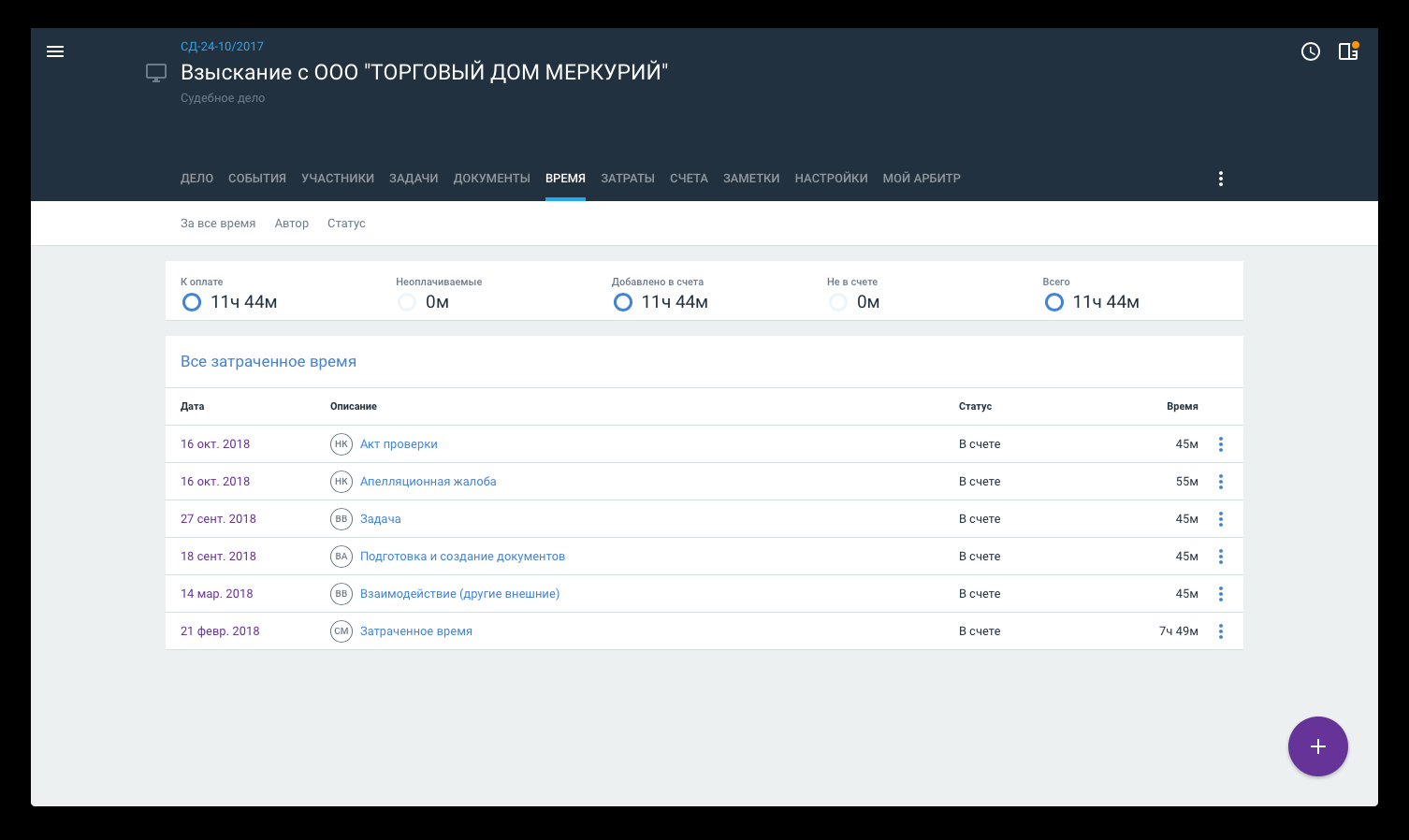Click the date 18 сент. 2018

[218, 557]
